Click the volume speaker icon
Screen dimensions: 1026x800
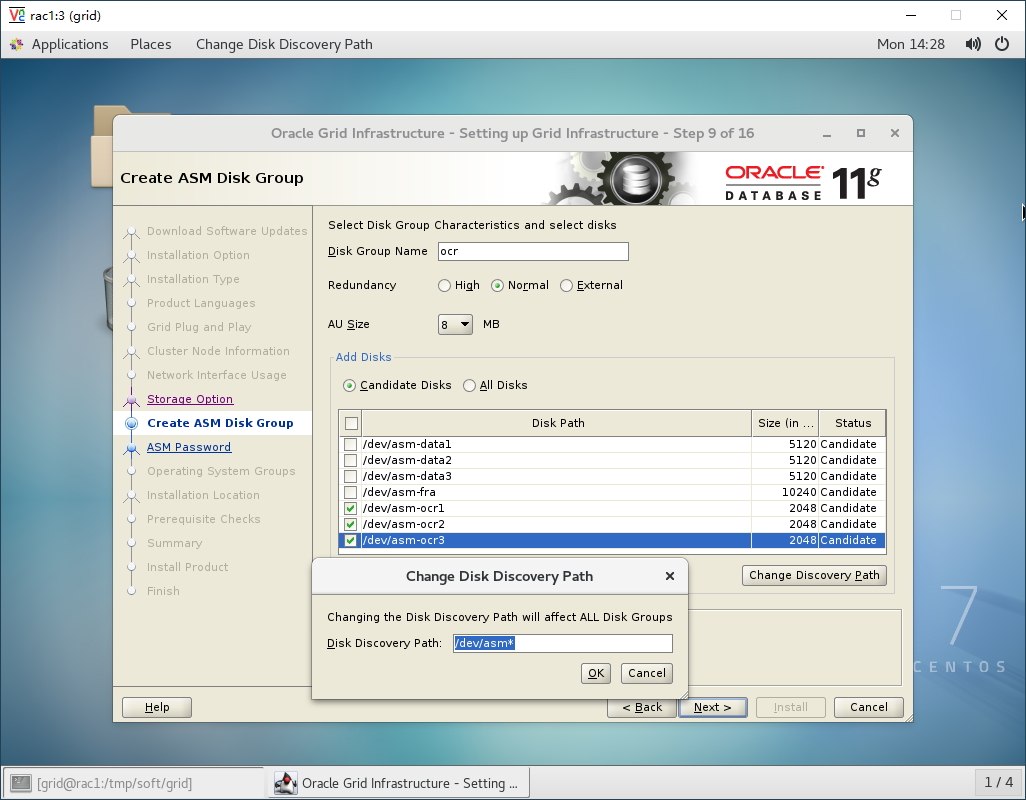click(x=973, y=44)
